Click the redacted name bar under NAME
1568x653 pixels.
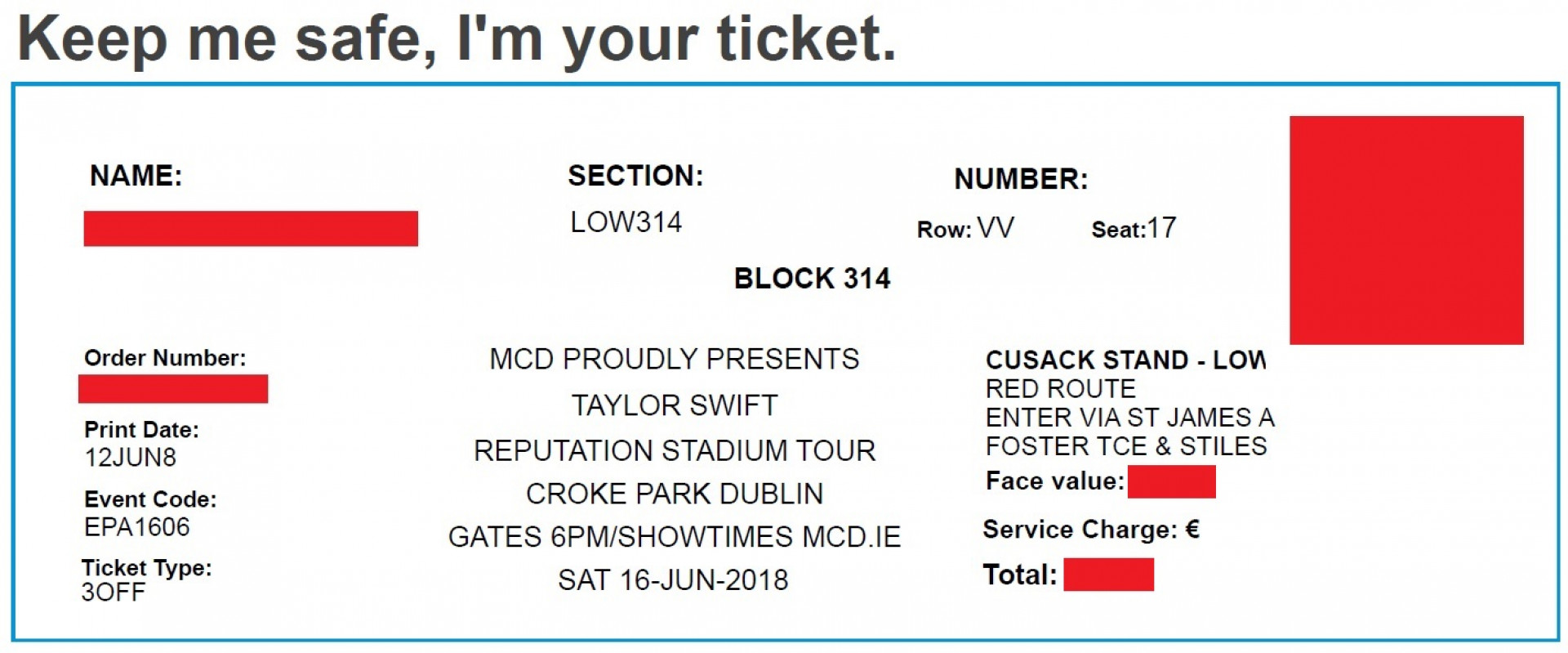(x=251, y=228)
